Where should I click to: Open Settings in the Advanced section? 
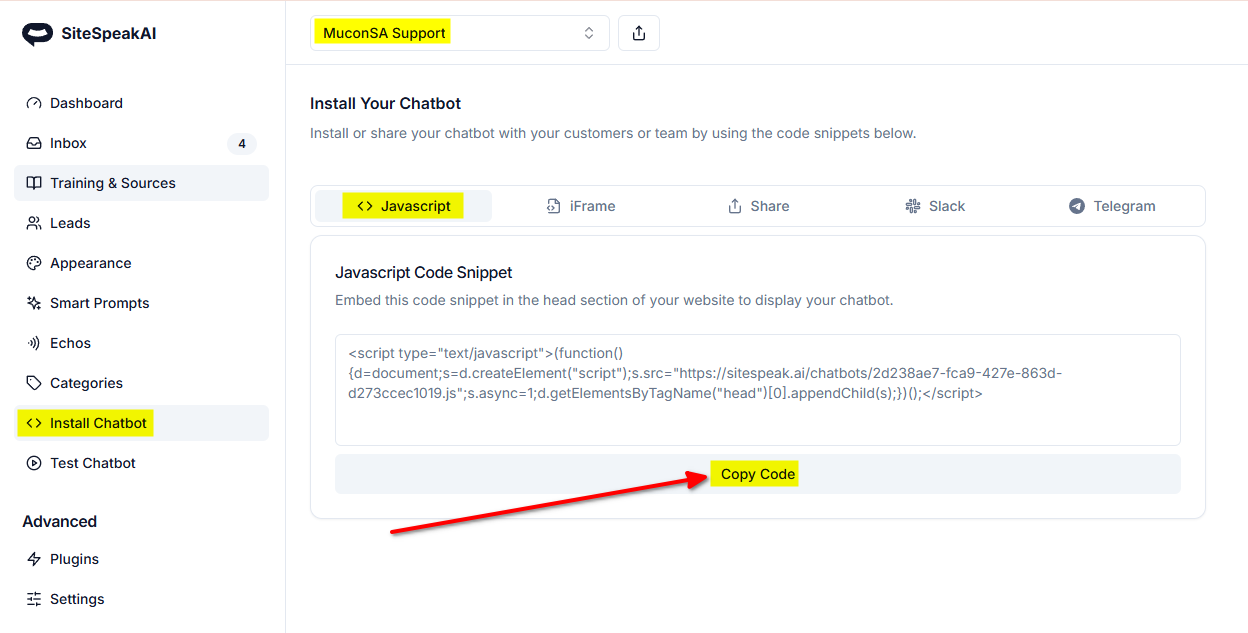point(76,599)
